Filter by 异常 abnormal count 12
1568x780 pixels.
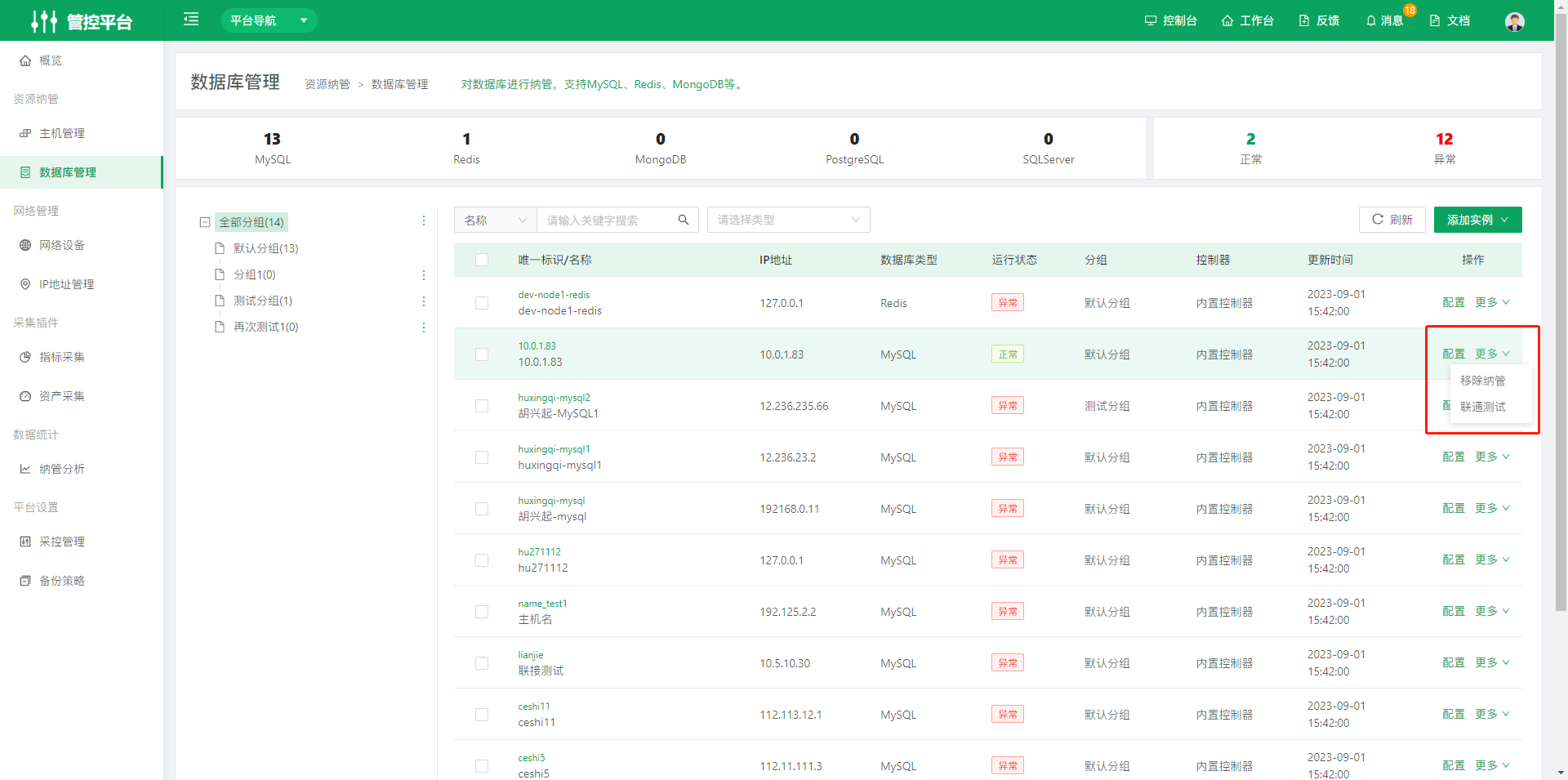coord(1444,148)
